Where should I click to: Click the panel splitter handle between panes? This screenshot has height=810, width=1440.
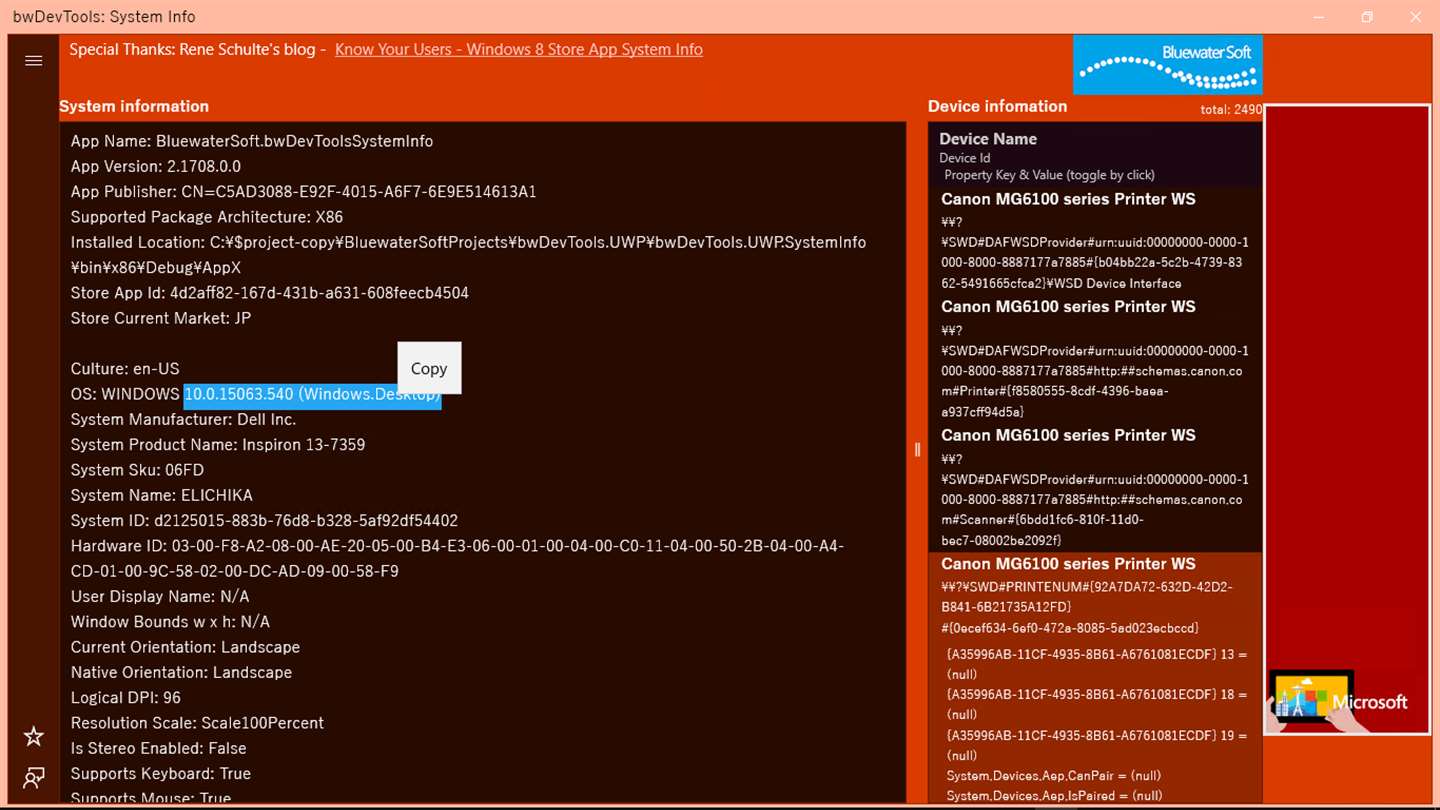(x=917, y=450)
